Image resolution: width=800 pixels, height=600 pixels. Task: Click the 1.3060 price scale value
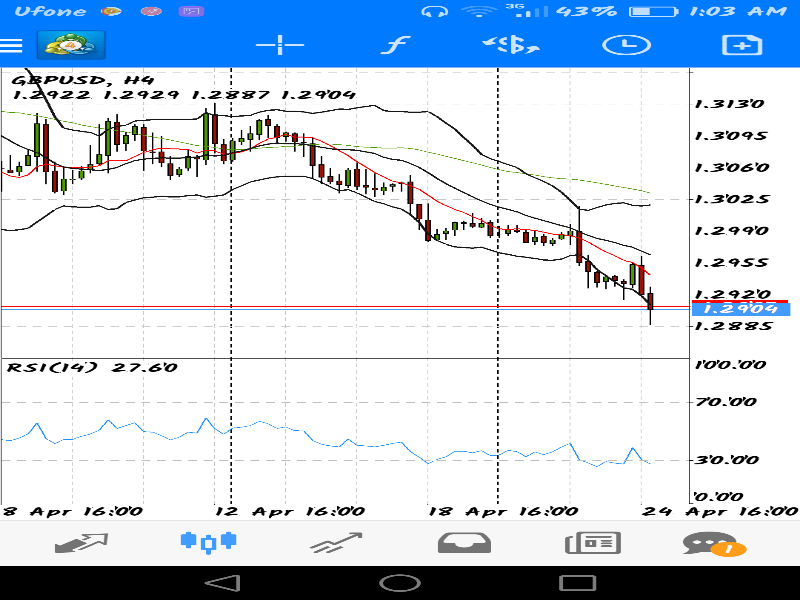pyautogui.click(x=732, y=167)
